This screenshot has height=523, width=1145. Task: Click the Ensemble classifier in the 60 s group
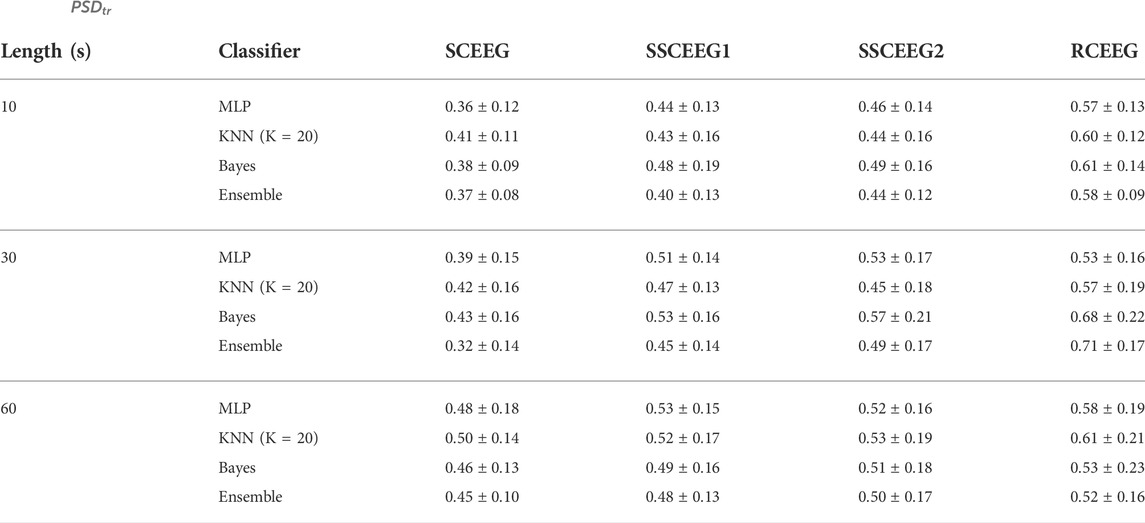(250, 497)
